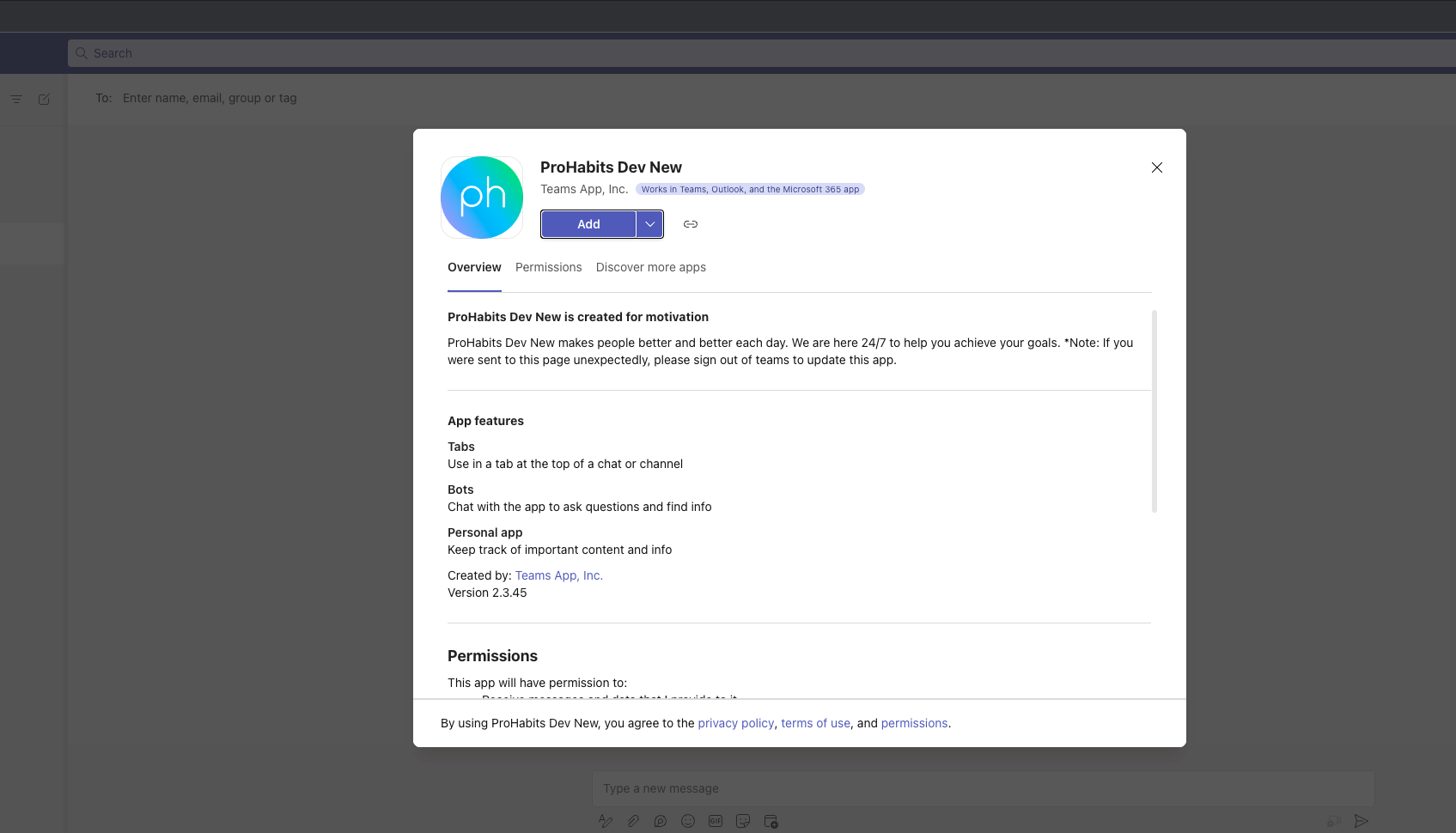
Task: Copy the app link using the chain icon
Action: [x=690, y=224]
